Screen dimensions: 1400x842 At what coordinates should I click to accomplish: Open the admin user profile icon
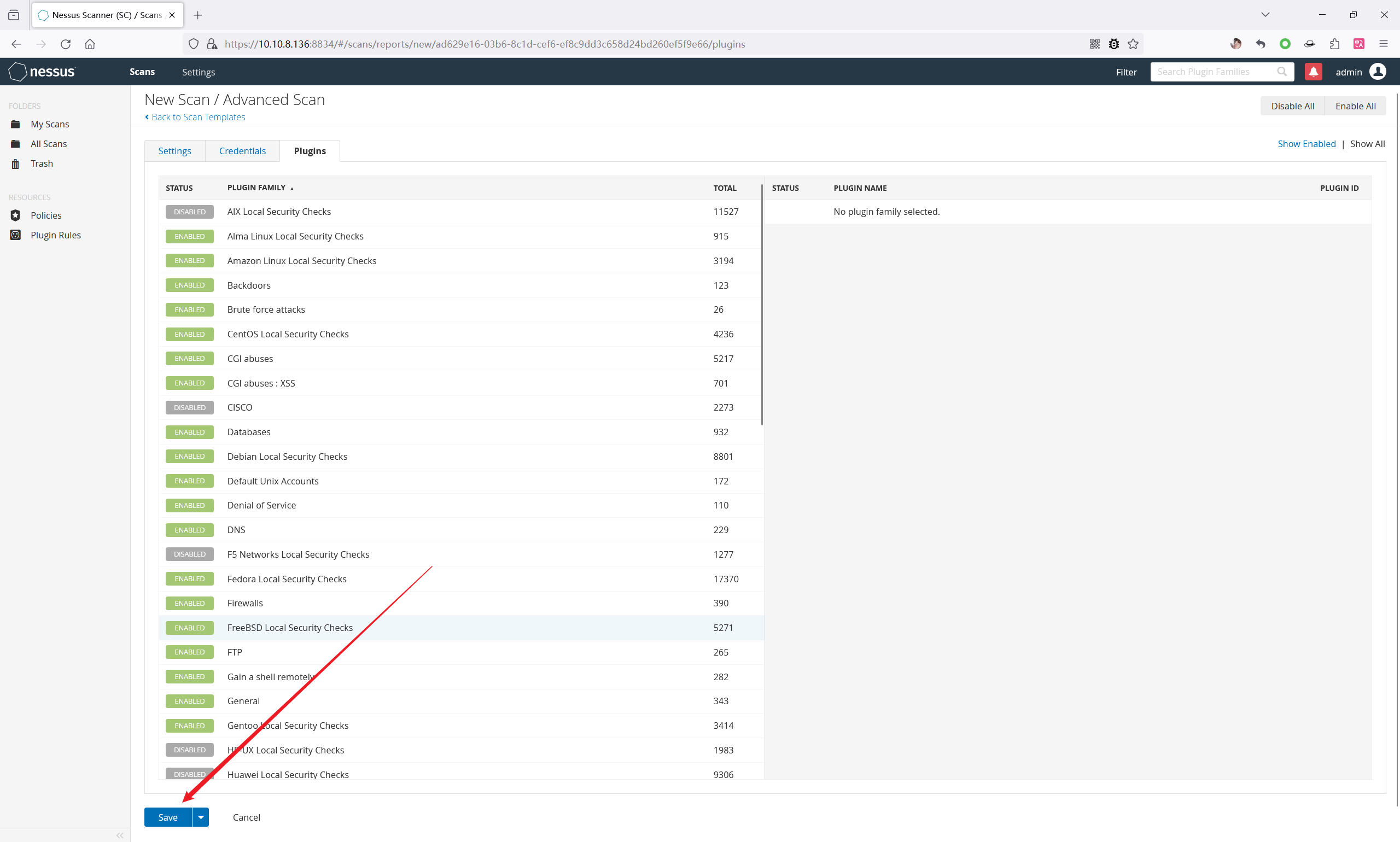[1378, 72]
